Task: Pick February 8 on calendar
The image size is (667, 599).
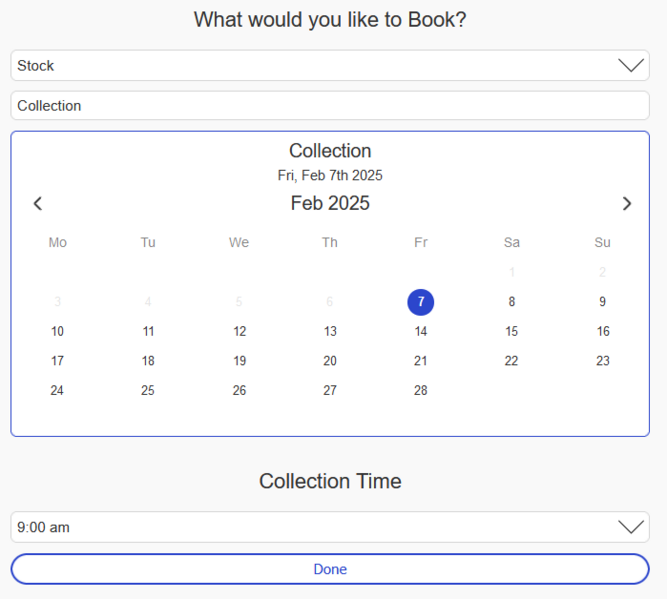Action: [x=512, y=302]
